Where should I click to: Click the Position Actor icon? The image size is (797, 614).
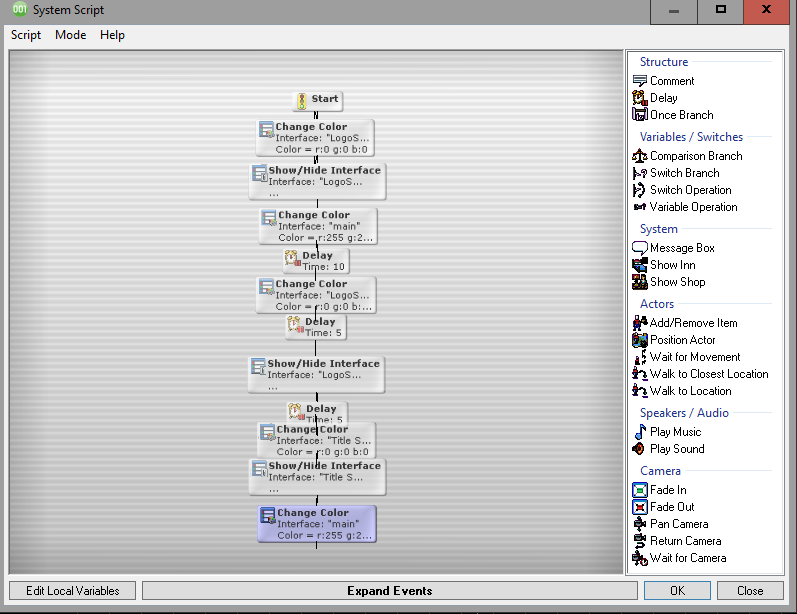[x=639, y=340]
